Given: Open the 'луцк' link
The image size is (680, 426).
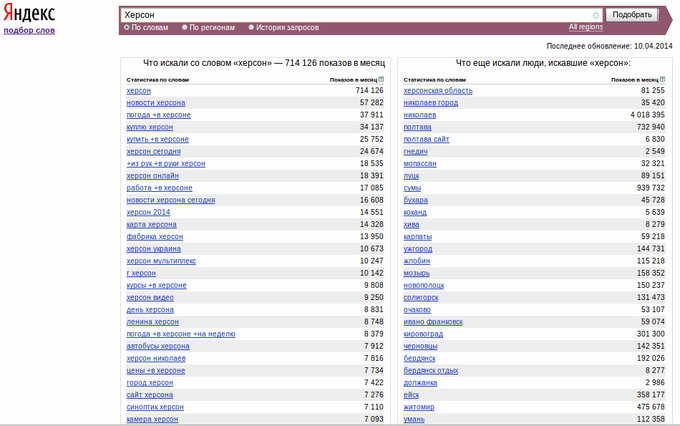Looking at the screenshot, I should coord(412,176).
